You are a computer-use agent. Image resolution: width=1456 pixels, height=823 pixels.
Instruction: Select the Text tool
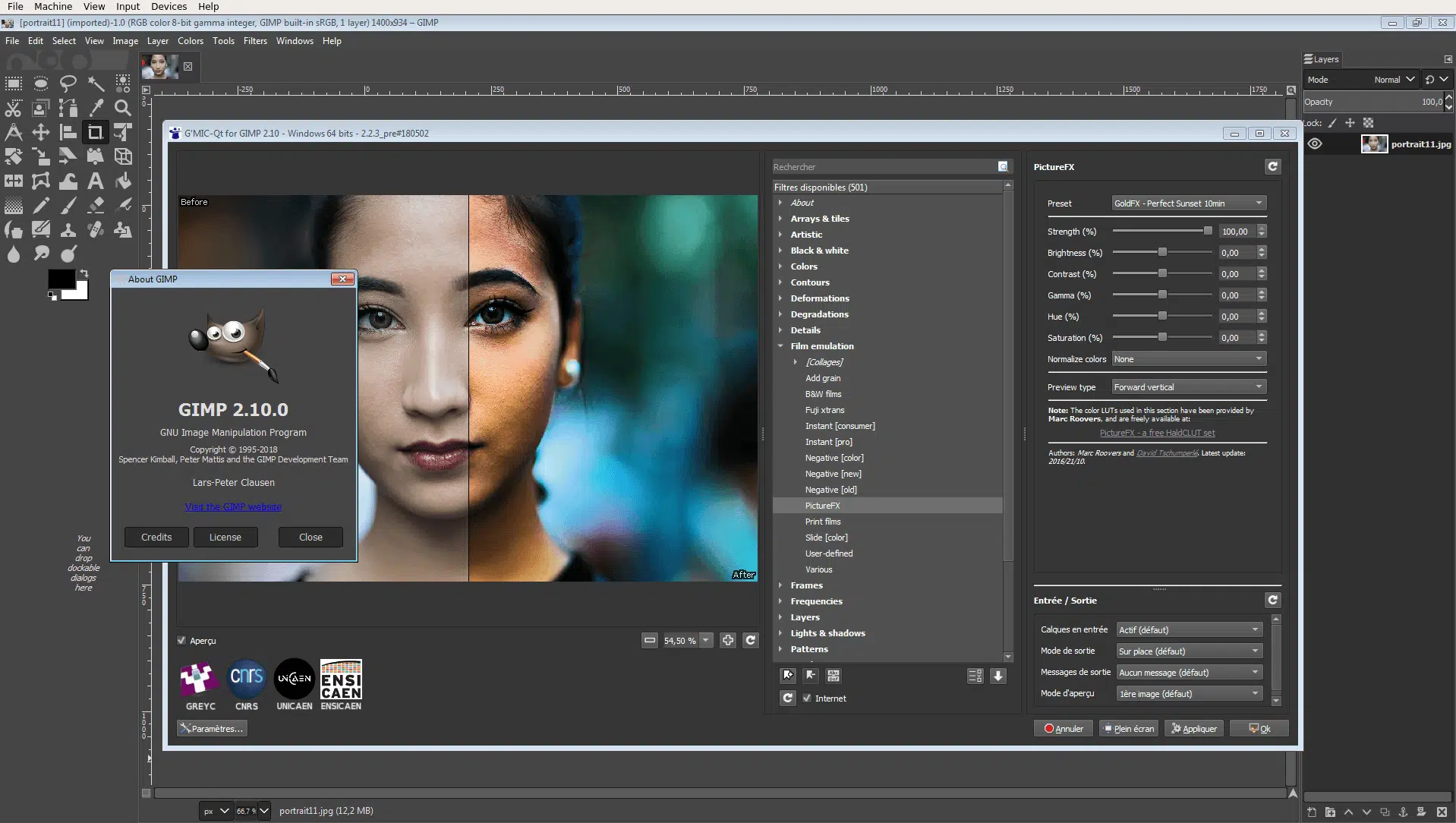coord(96,181)
